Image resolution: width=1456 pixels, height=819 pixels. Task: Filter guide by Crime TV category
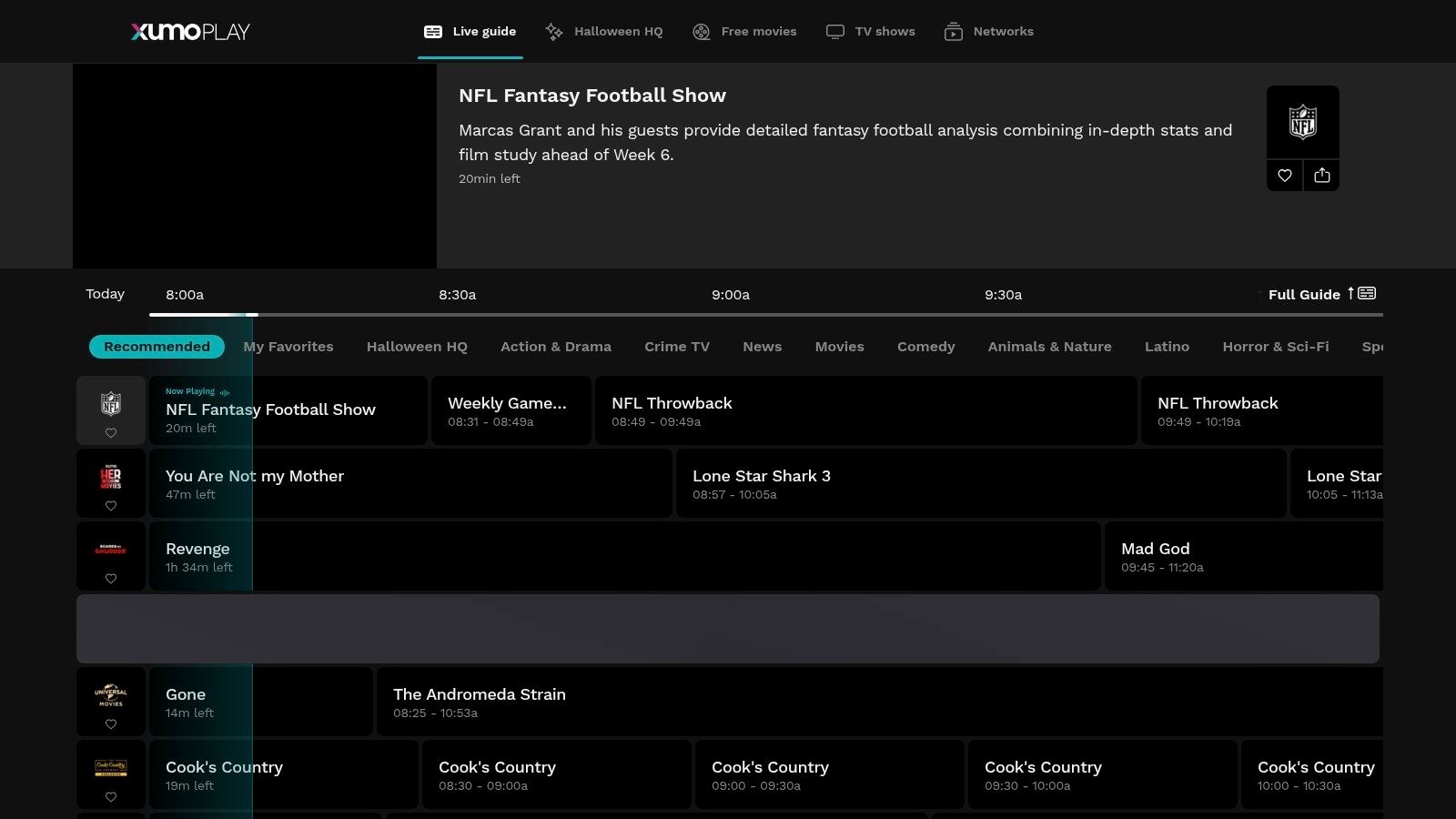pyautogui.click(x=676, y=347)
